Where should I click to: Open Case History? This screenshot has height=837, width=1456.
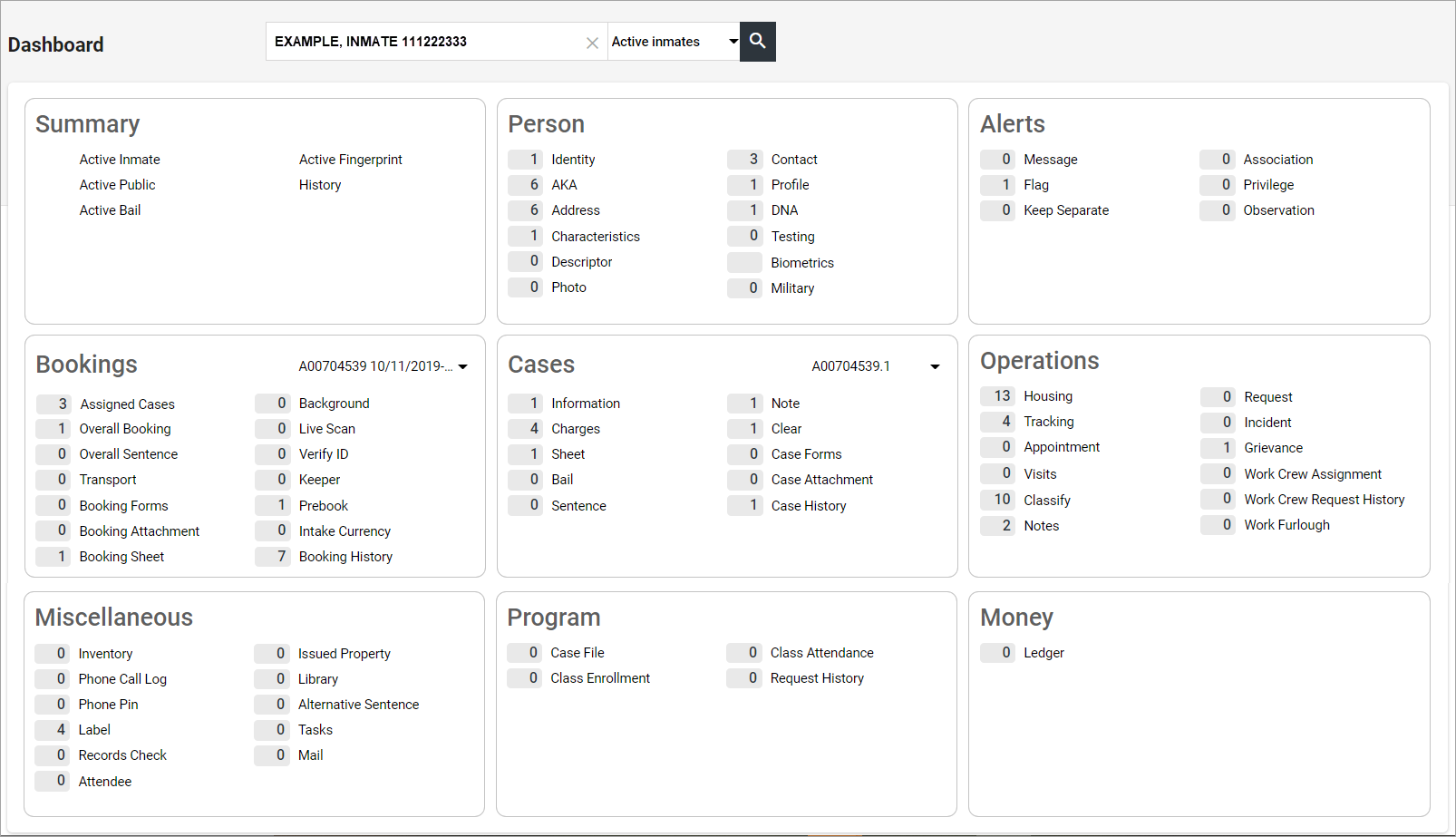click(809, 506)
